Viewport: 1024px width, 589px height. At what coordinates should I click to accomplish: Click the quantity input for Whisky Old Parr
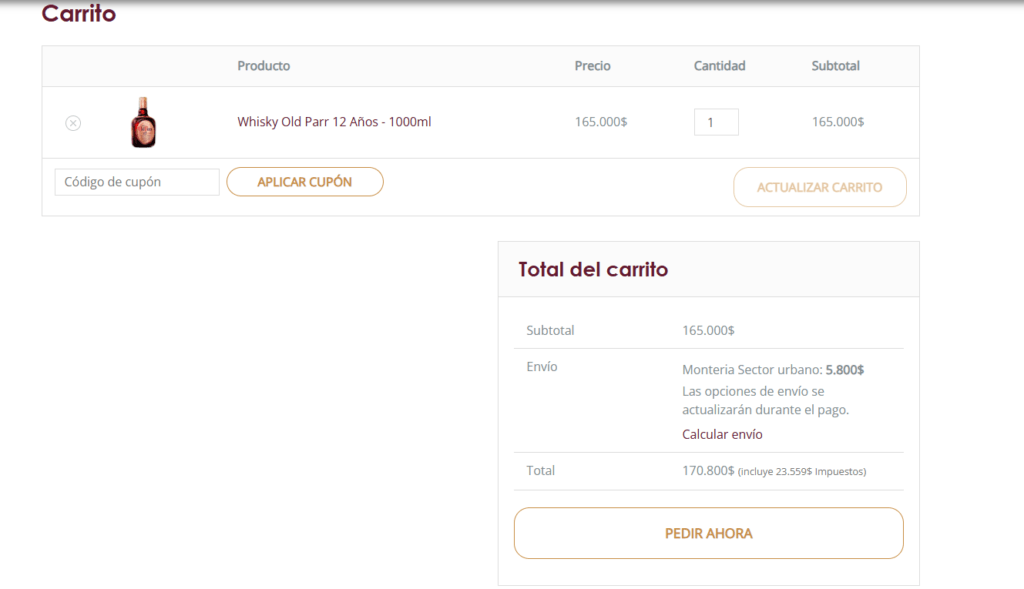point(716,122)
